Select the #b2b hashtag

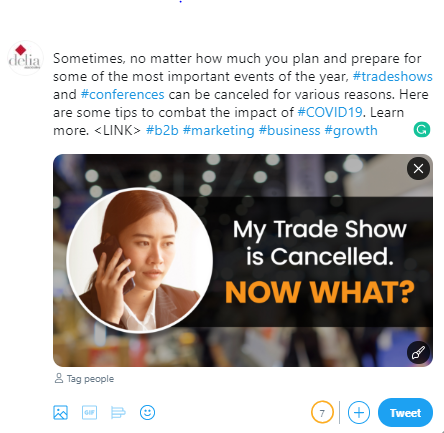(x=162, y=130)
